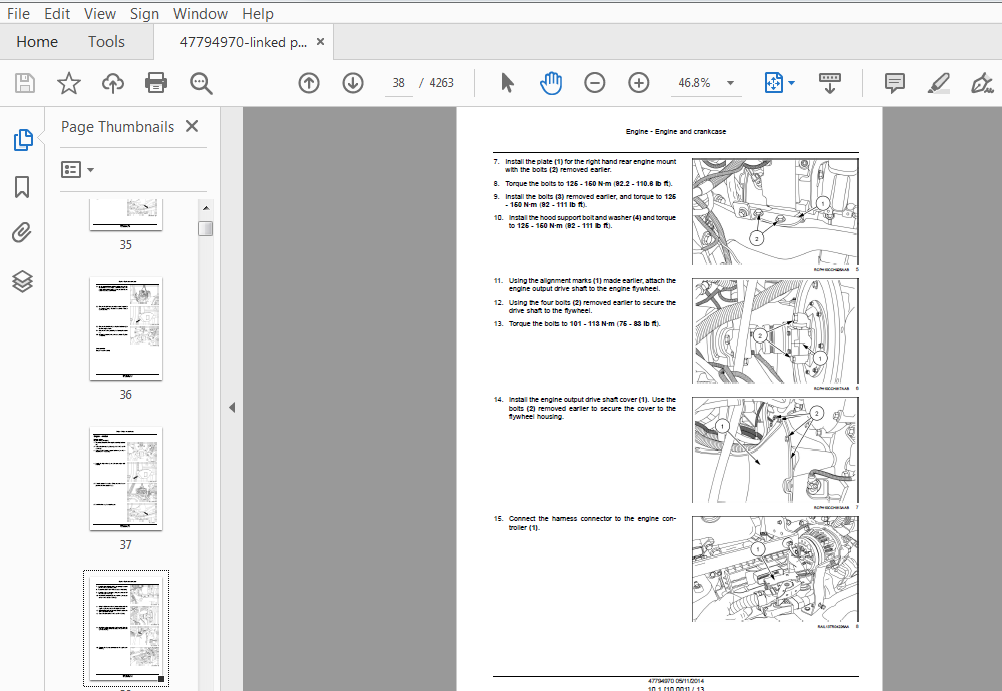Image resolution: width=1002 pixels, height=691 pixels.
Task: Open the Edit menu
Action: pos(57,13)
